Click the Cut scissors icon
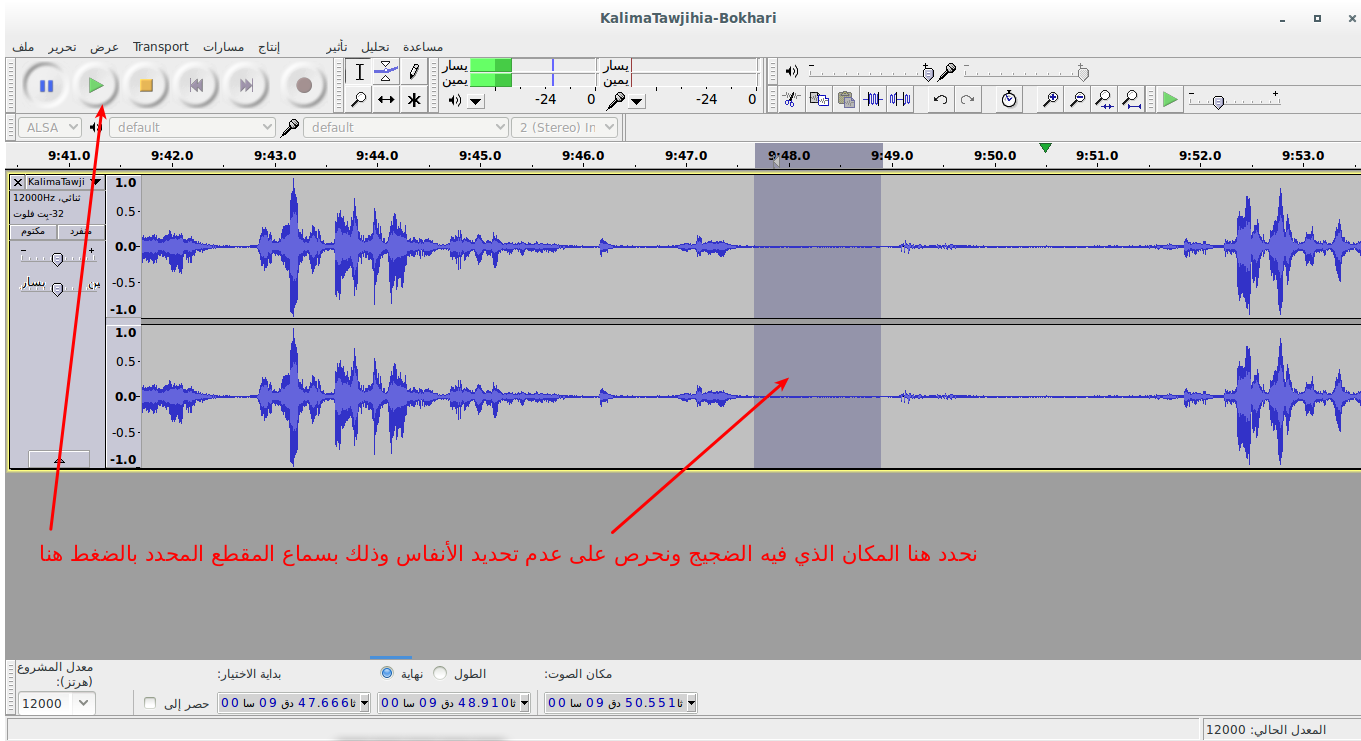Screen dimensions: 1361x741 (x=791, y=99)
